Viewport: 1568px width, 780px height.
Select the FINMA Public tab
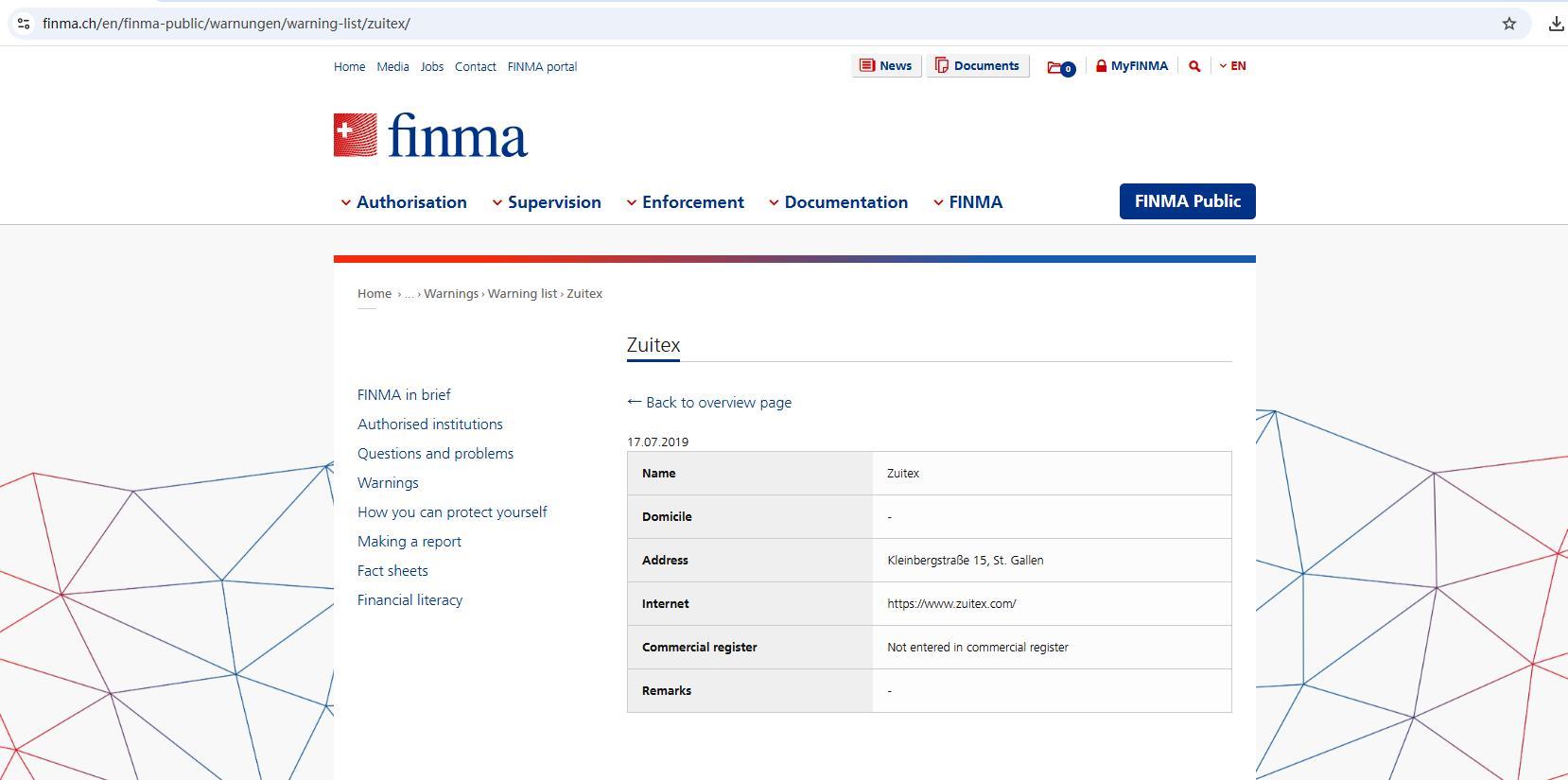(x=1187, y=201)
